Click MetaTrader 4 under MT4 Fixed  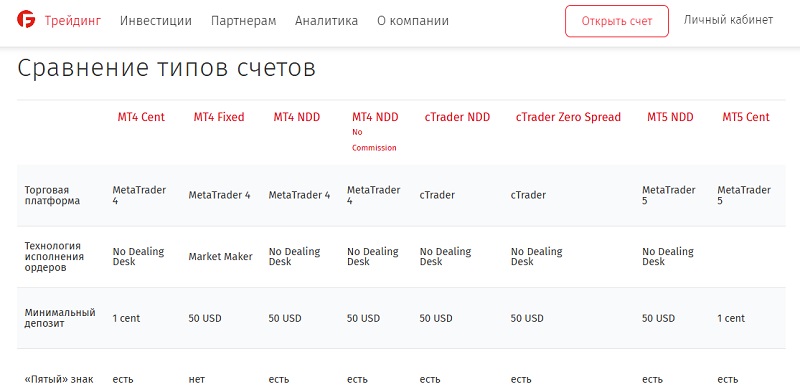219,195
